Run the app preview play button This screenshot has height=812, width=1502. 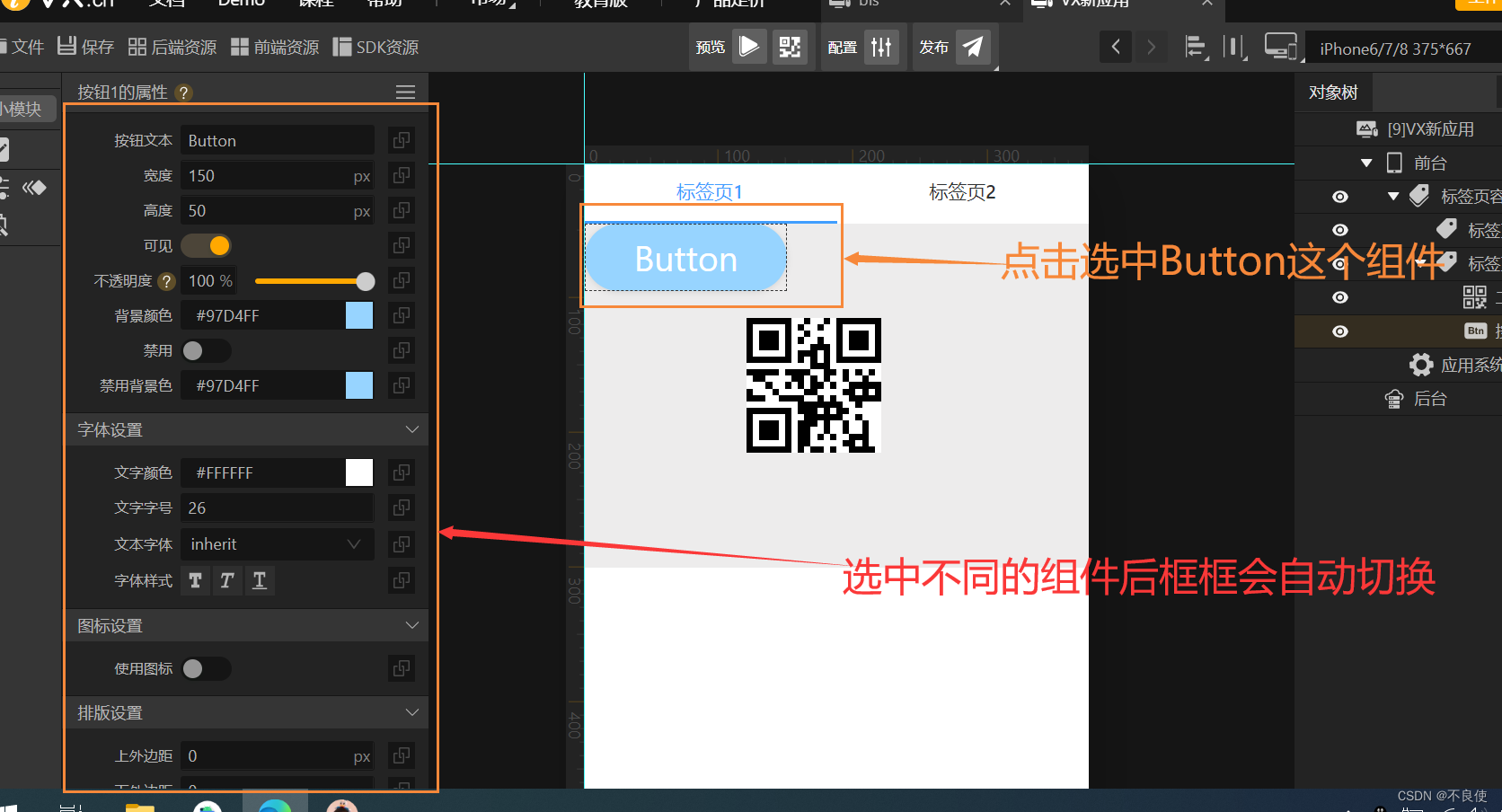tap(749, 47)
